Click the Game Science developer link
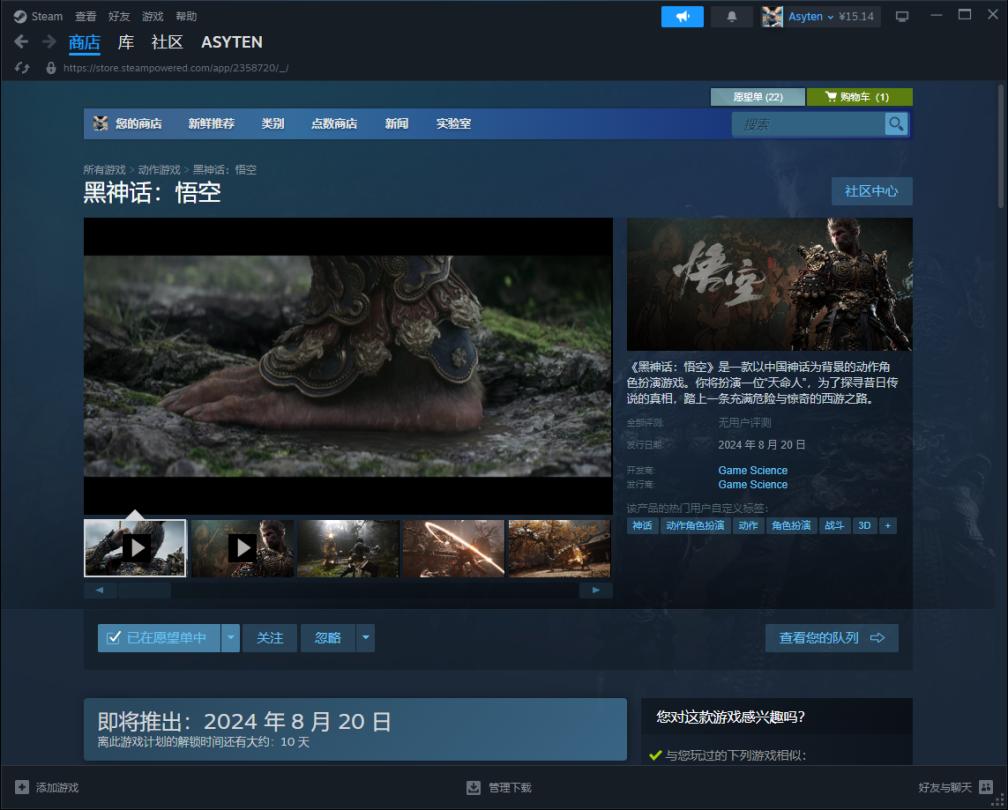The image size is (1008, 810). (752, 470)
